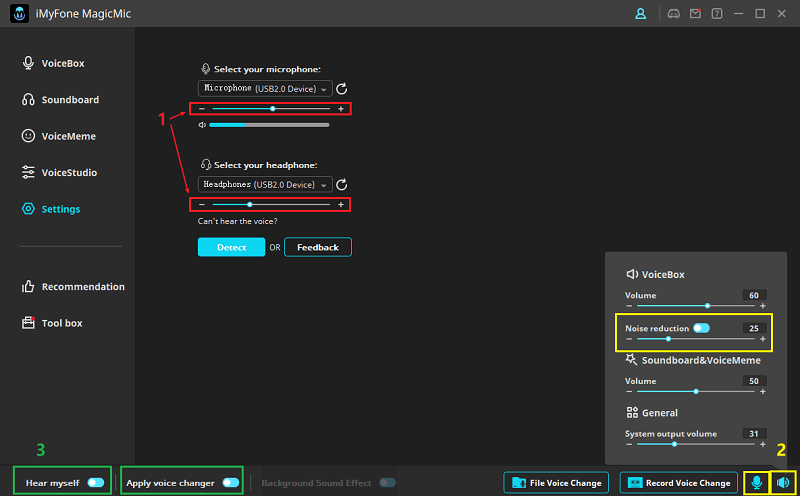Decrease headphone volume with minus

(x=202, y=205)
